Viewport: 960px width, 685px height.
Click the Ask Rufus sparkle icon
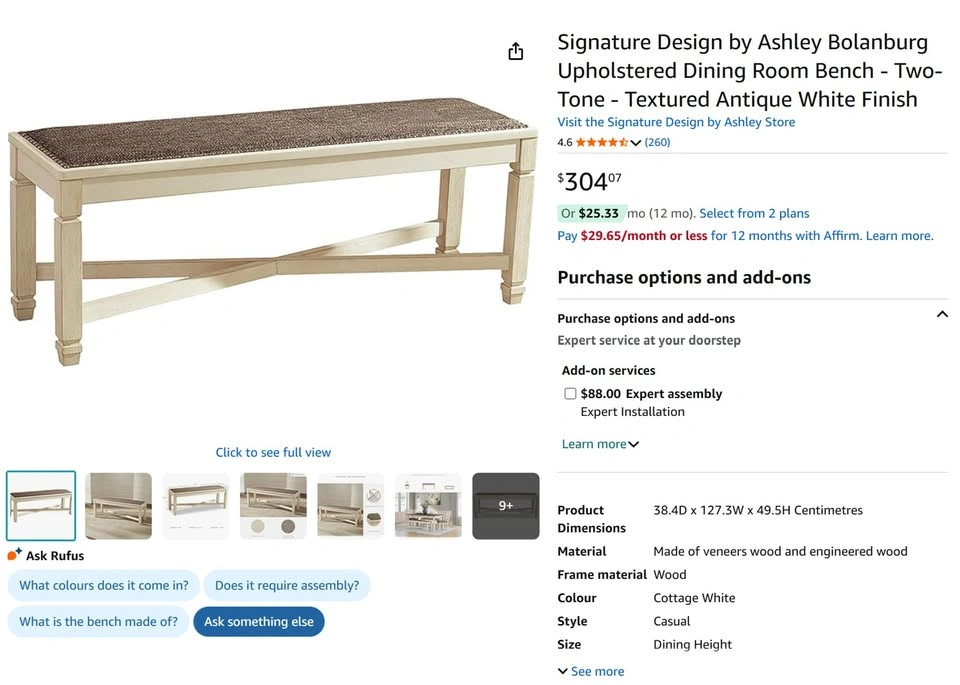[x=15, y=555]
